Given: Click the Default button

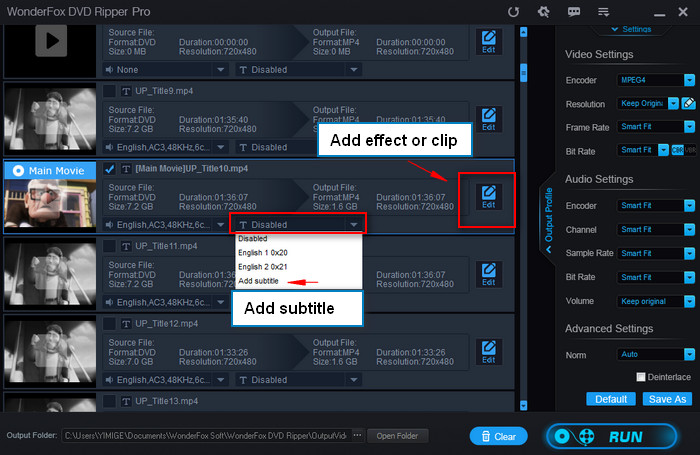Looking at the screenshot, I should (x=611, y=399).
